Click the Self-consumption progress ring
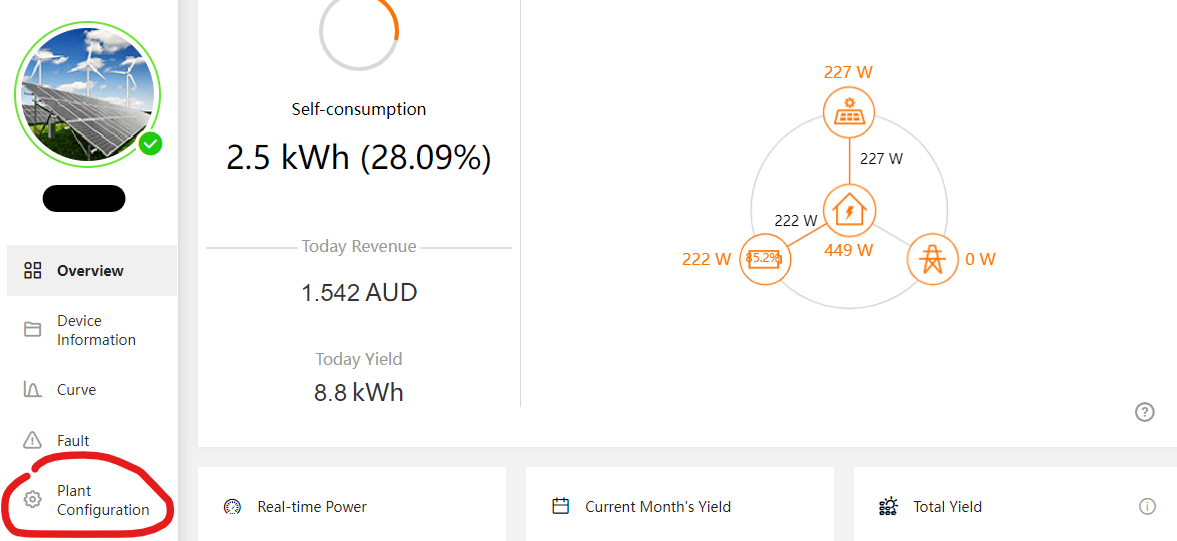This screenshot has width=1177, height=541. coord(359,34)
